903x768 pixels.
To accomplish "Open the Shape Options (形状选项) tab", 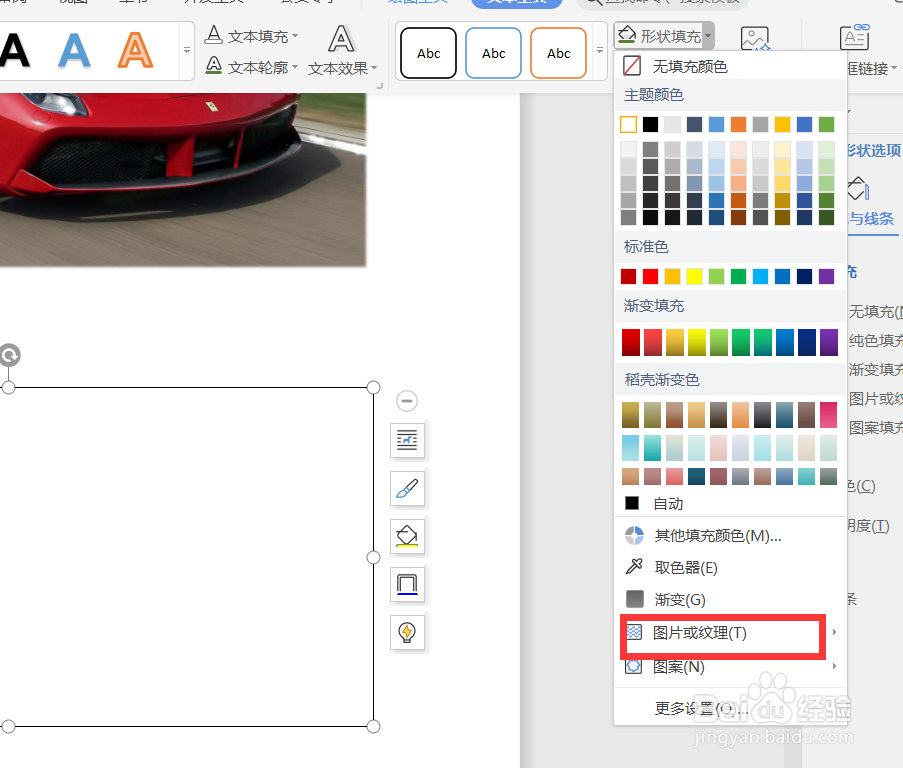I will (874, 150).
